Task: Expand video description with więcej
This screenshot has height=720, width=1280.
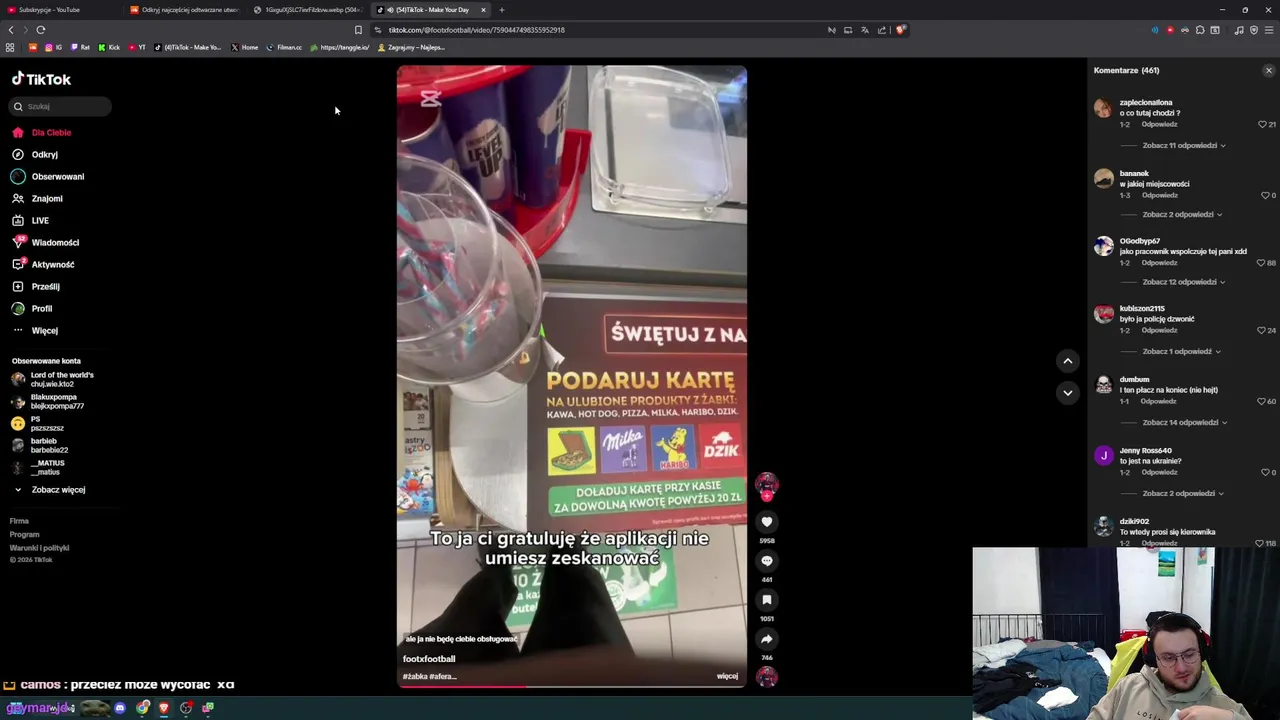Action: click(727, 676)
